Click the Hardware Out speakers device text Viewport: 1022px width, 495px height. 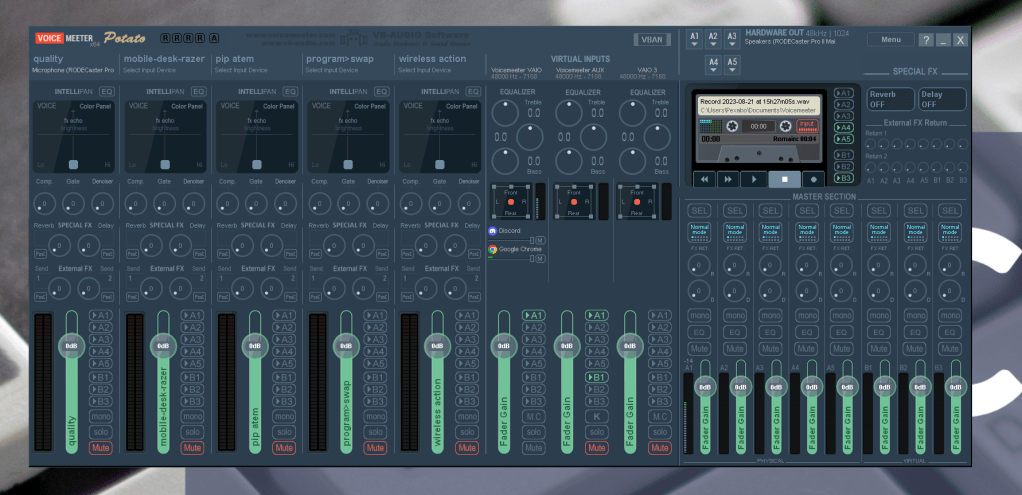click(x=790, y=42)
